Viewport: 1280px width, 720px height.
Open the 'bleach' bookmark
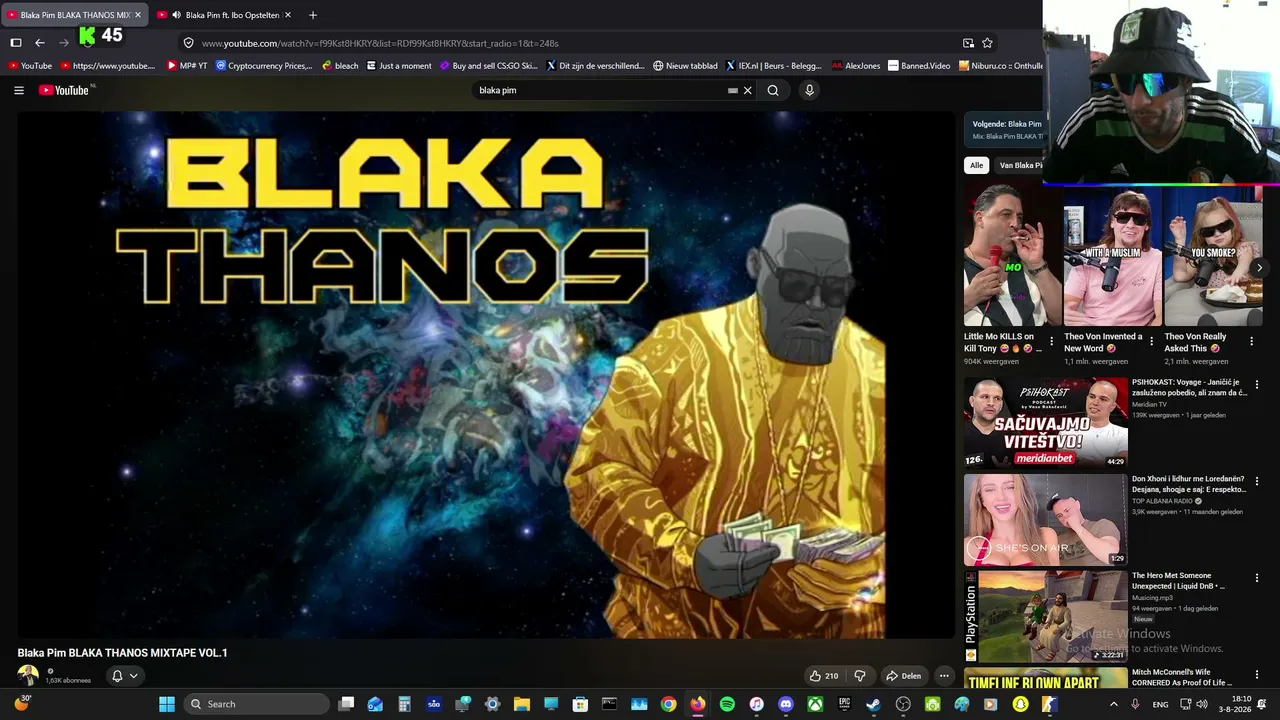[340, 66]
